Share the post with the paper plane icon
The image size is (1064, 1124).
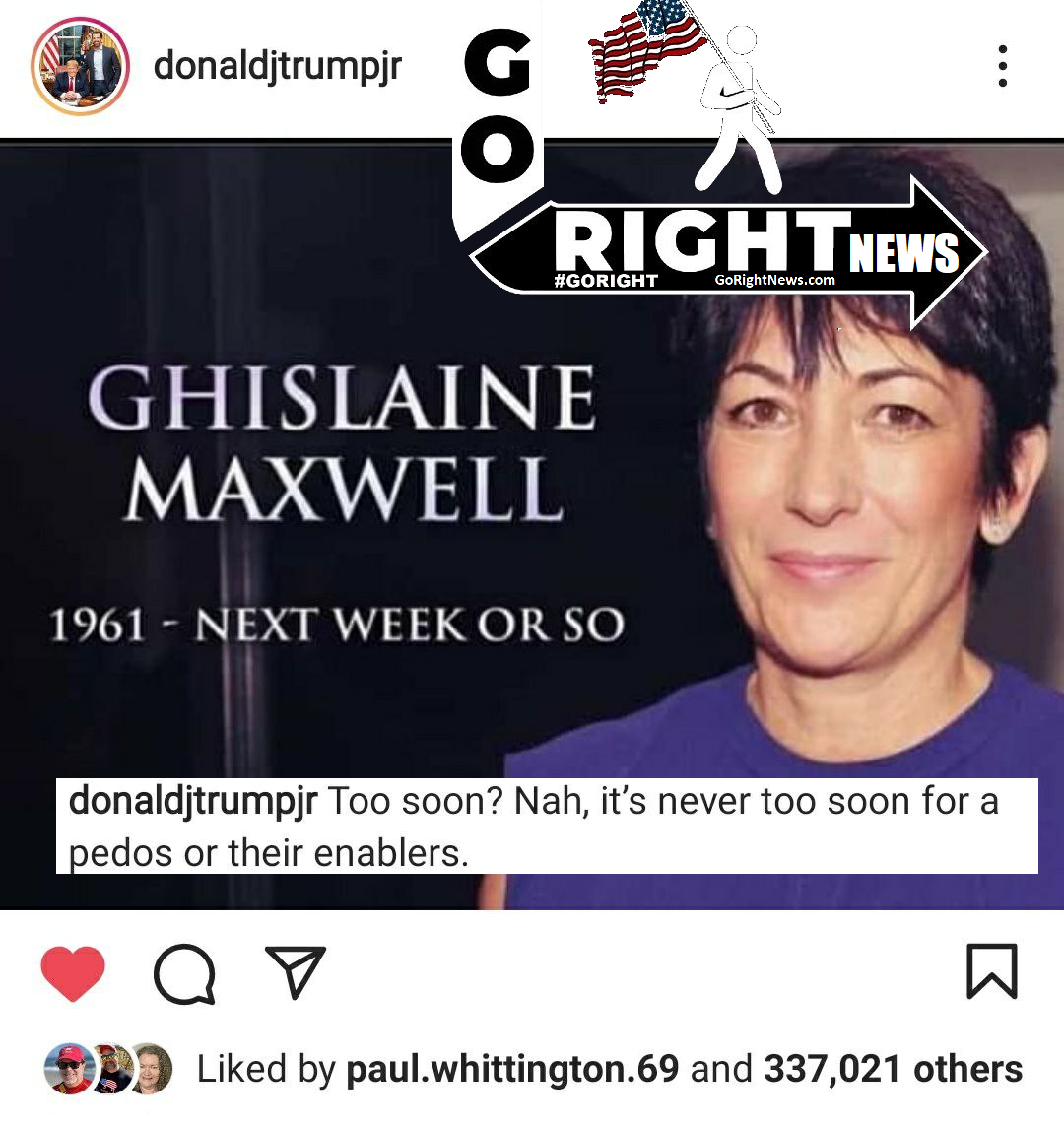pyautogui.click(x=296, y=972)
